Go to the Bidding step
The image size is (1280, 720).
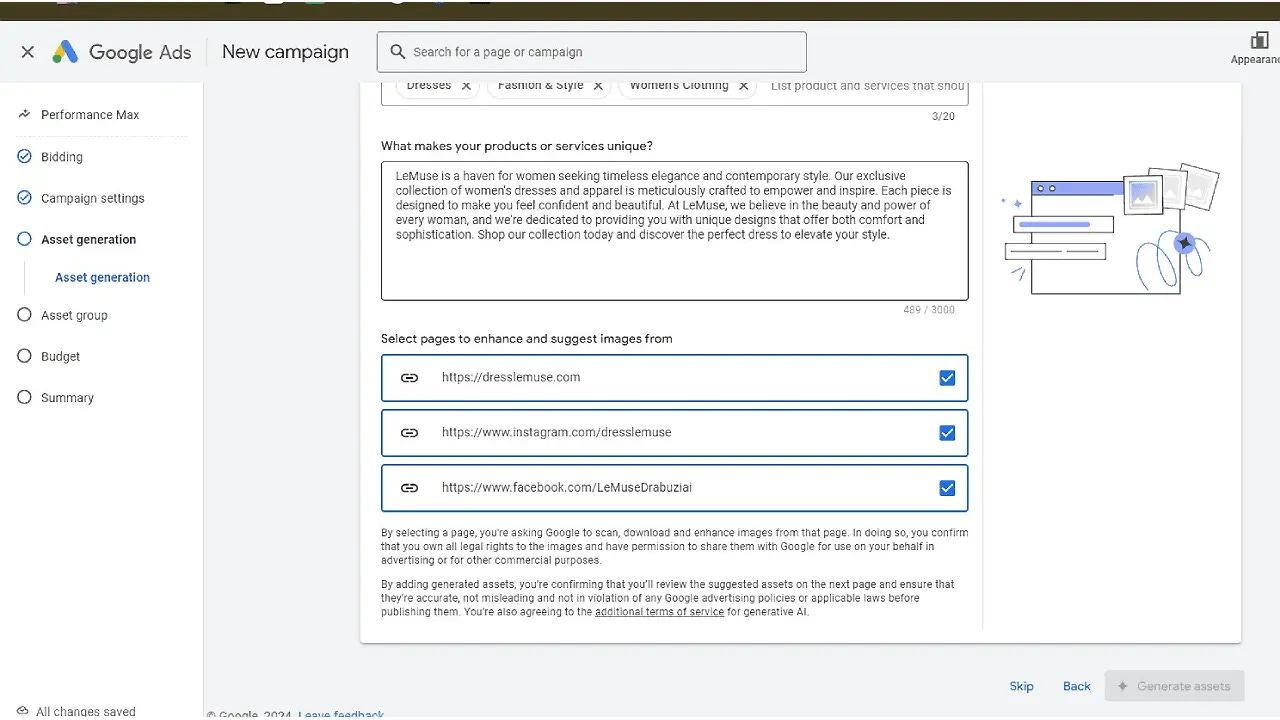point(62,157)
